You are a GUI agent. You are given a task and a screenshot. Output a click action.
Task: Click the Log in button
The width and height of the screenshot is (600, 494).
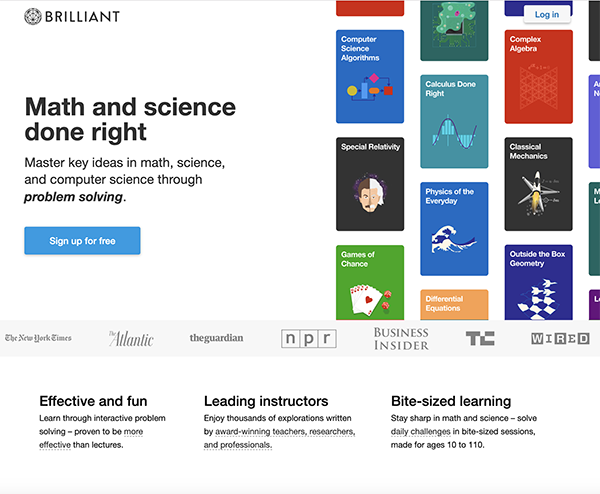coord(547,15)
